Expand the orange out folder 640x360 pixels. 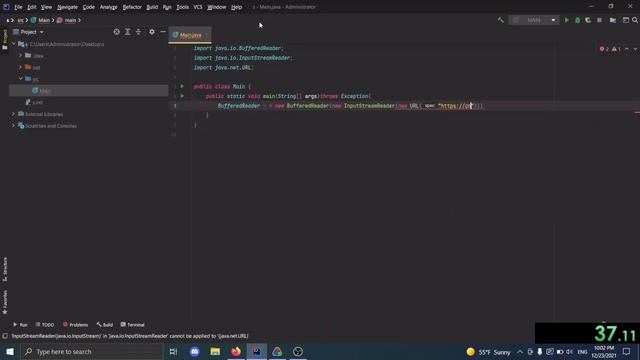[20, 67]
